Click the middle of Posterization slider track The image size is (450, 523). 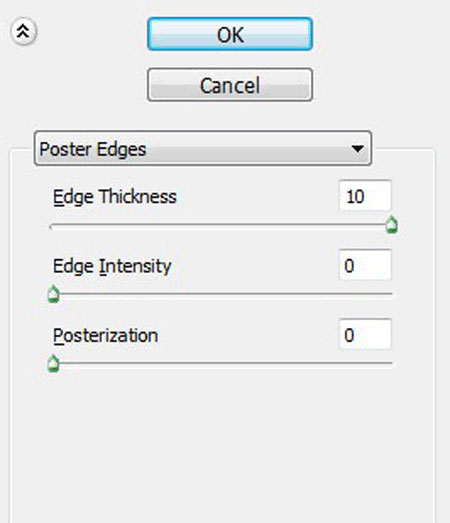221,363
